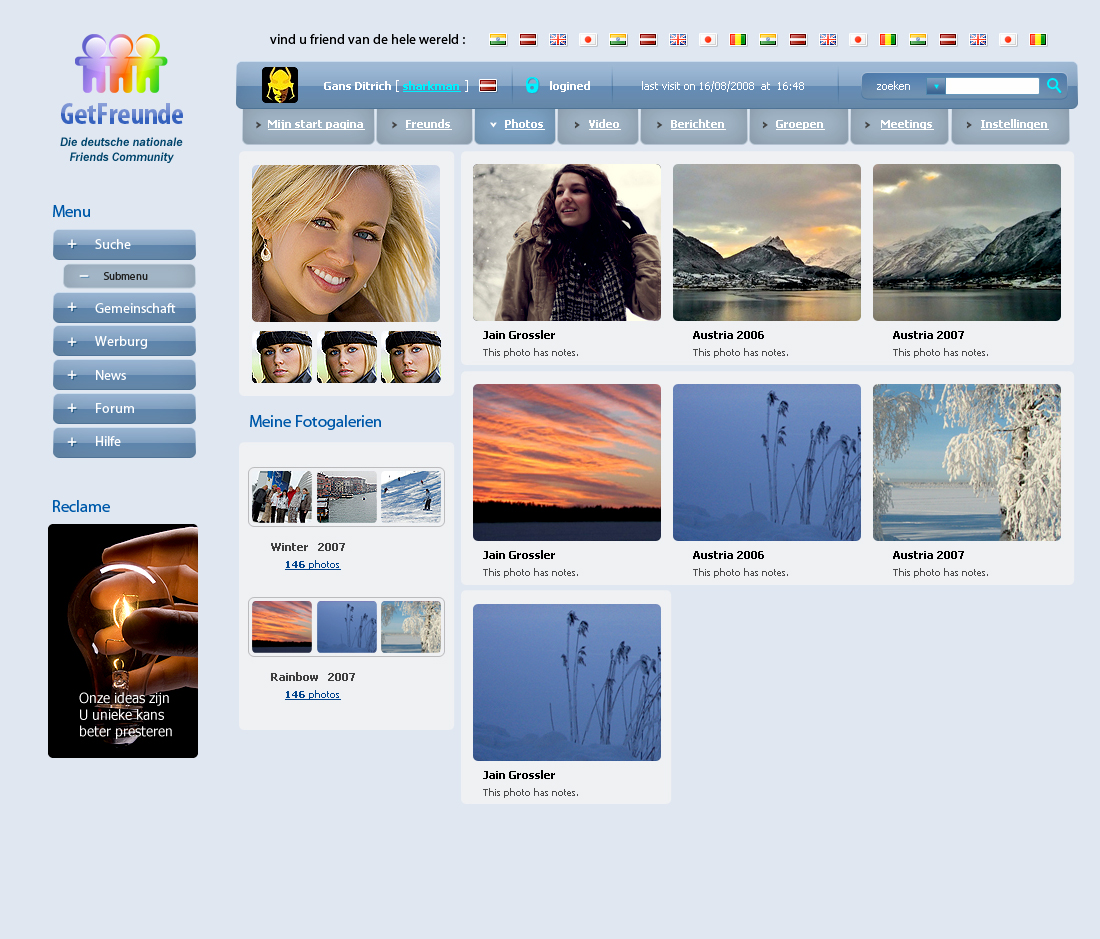Open the Forum menu label
This screenshot has height=939, width=1100.
coord(114,408)
